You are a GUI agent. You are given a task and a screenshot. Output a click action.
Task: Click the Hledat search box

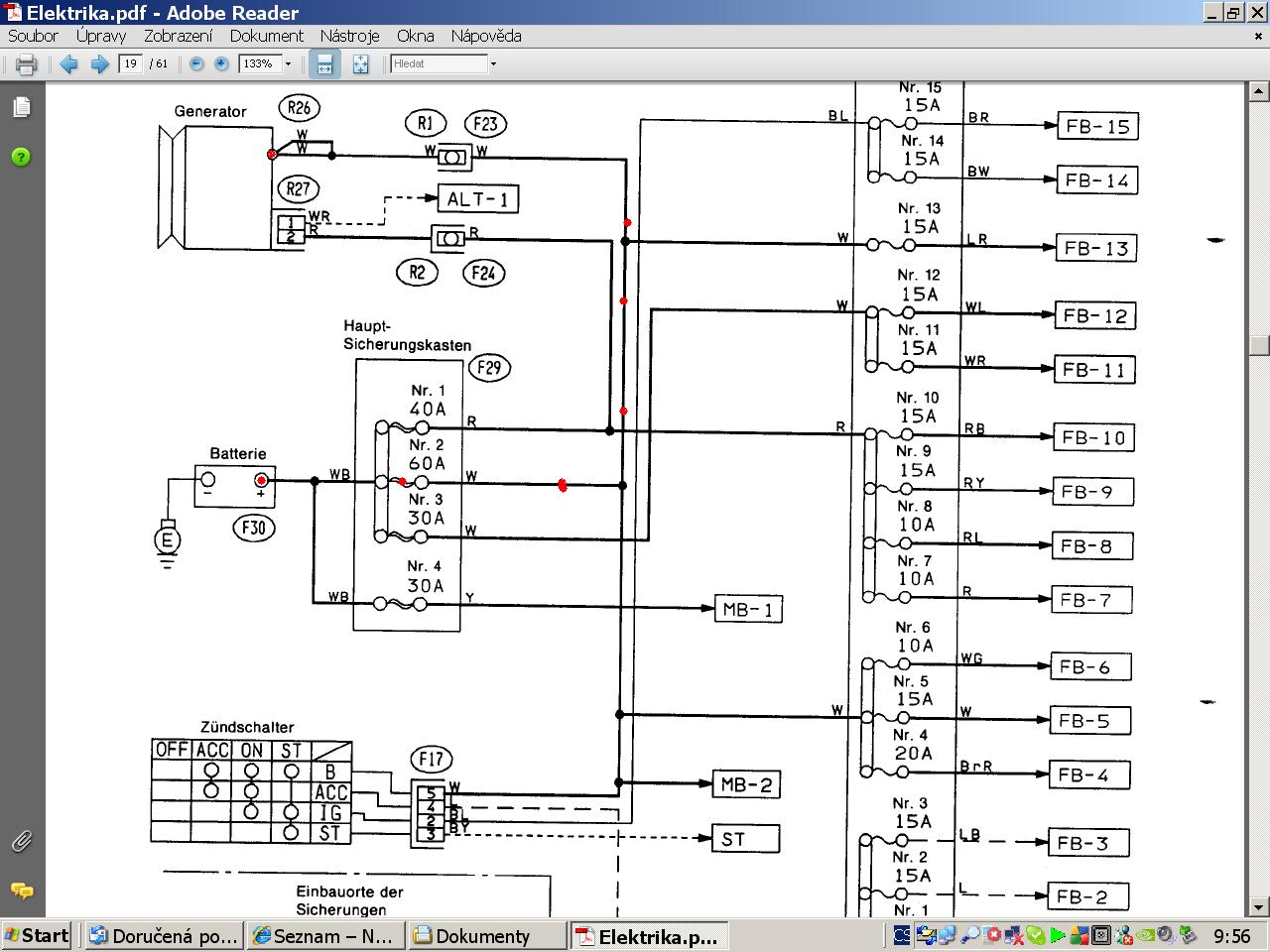click(x=440, y=63)
